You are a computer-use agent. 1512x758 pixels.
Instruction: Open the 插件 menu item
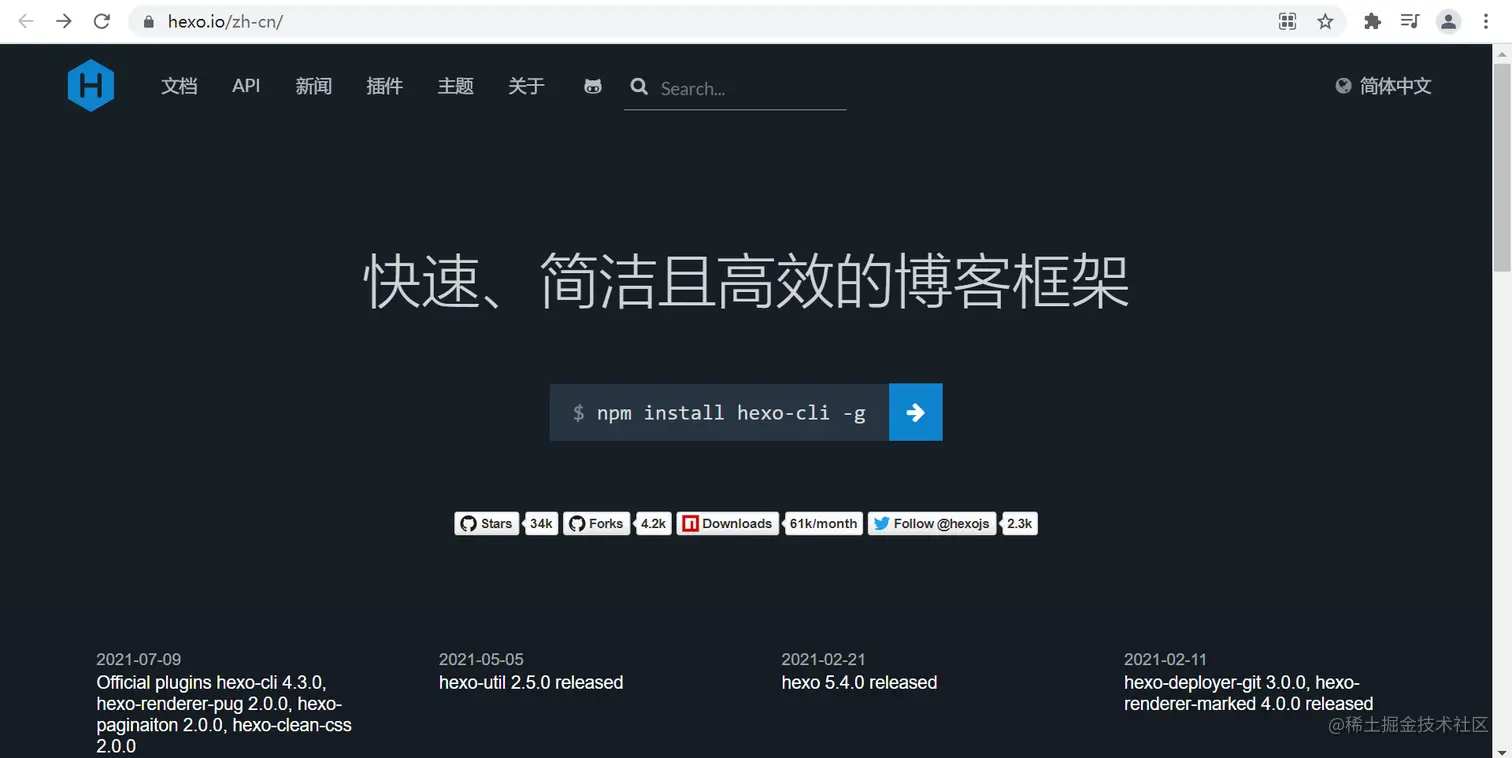[384, 86]
